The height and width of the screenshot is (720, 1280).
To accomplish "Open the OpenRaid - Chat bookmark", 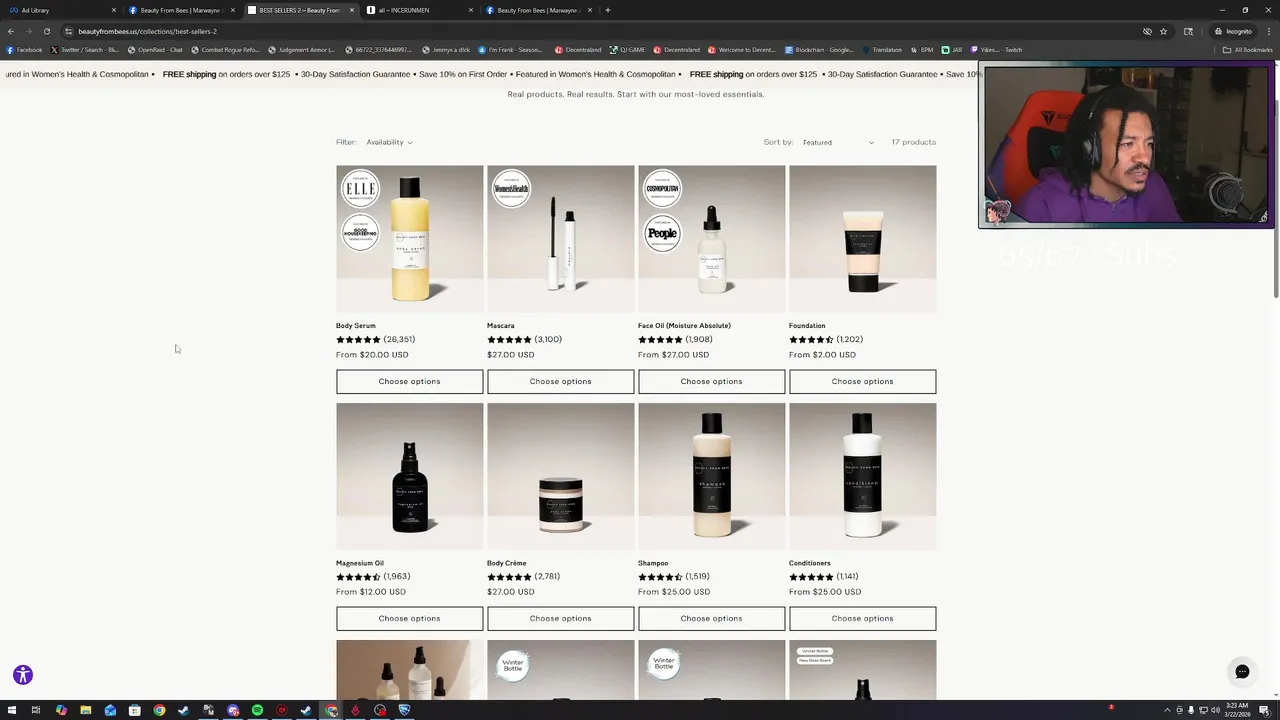I will 155,50.
